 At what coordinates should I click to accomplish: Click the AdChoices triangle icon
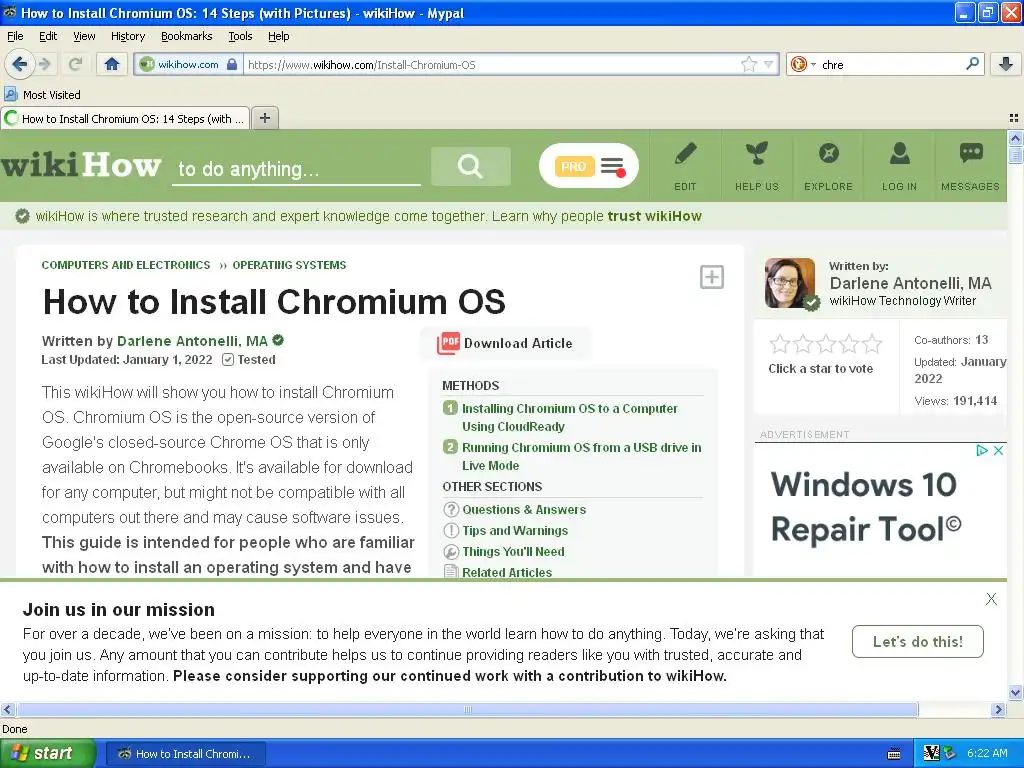pos(982,451)
